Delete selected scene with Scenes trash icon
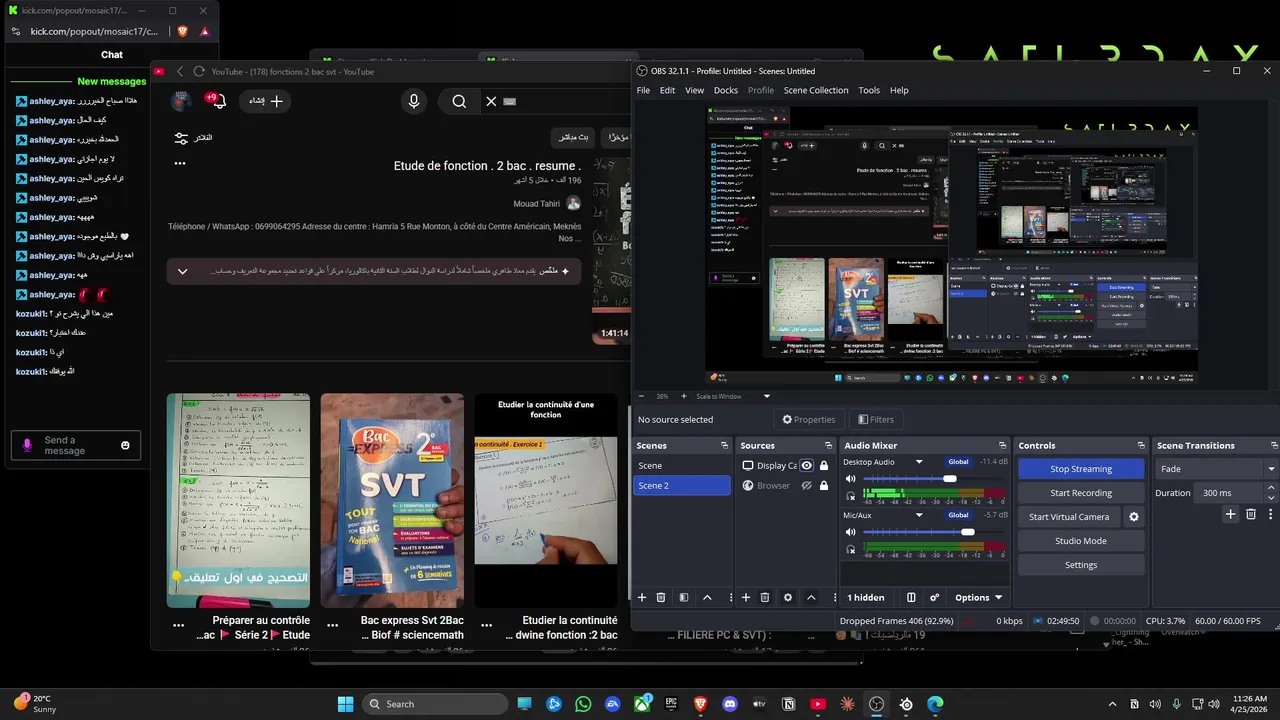 (x=661, y=597)
